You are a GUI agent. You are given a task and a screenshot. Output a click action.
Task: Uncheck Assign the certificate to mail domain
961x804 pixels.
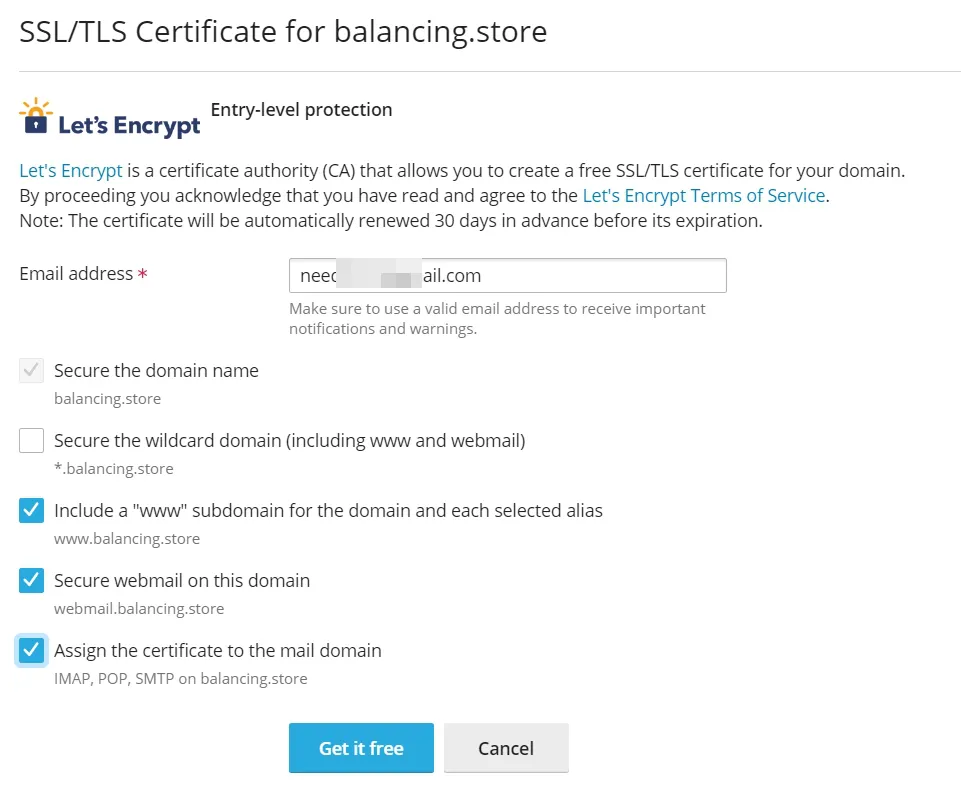[x=31, y=650]
